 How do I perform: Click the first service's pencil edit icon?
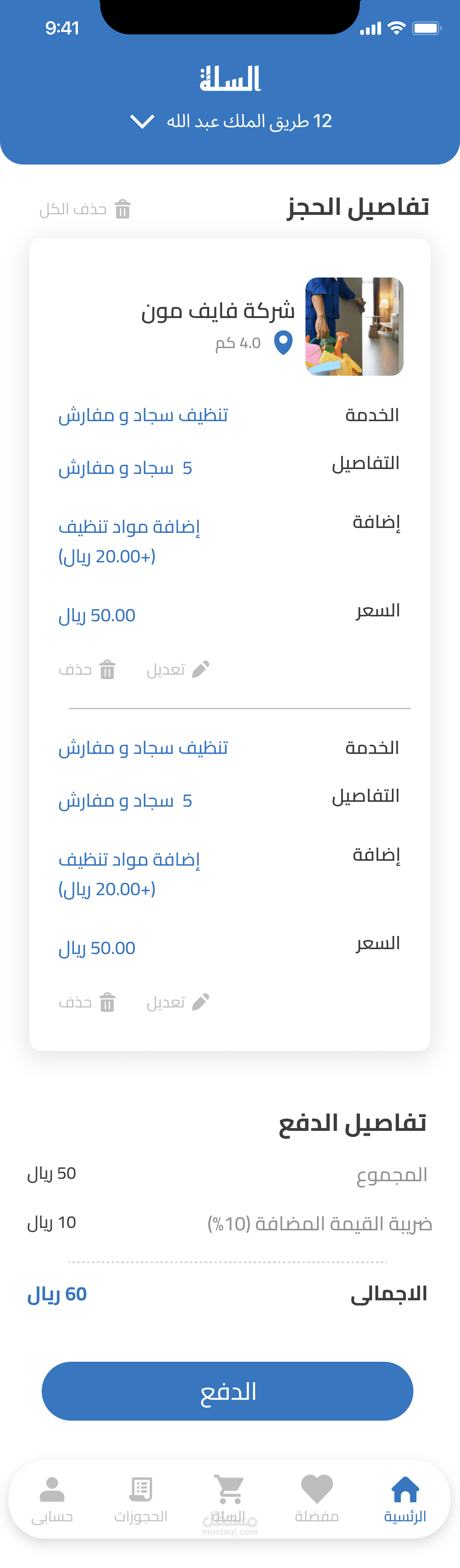(200, 669)
